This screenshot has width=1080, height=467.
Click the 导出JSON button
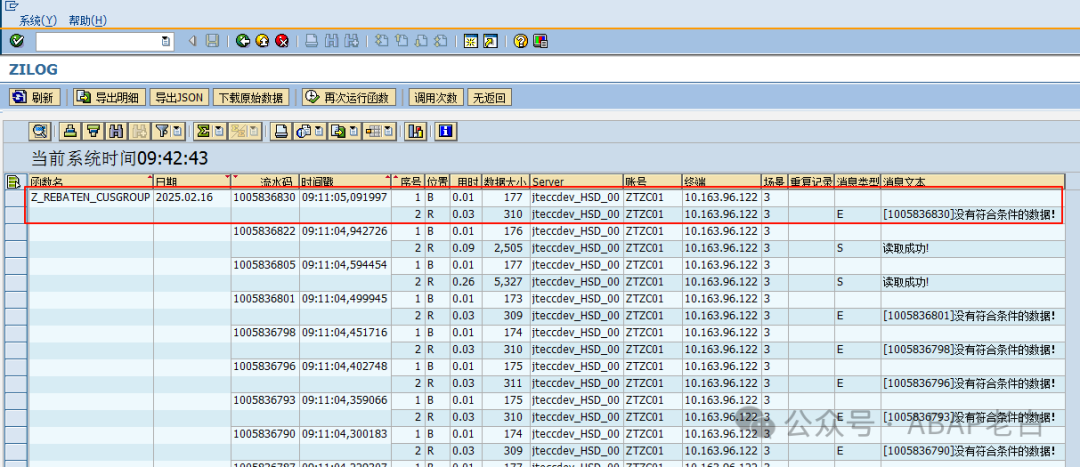(x=179, y=98)
